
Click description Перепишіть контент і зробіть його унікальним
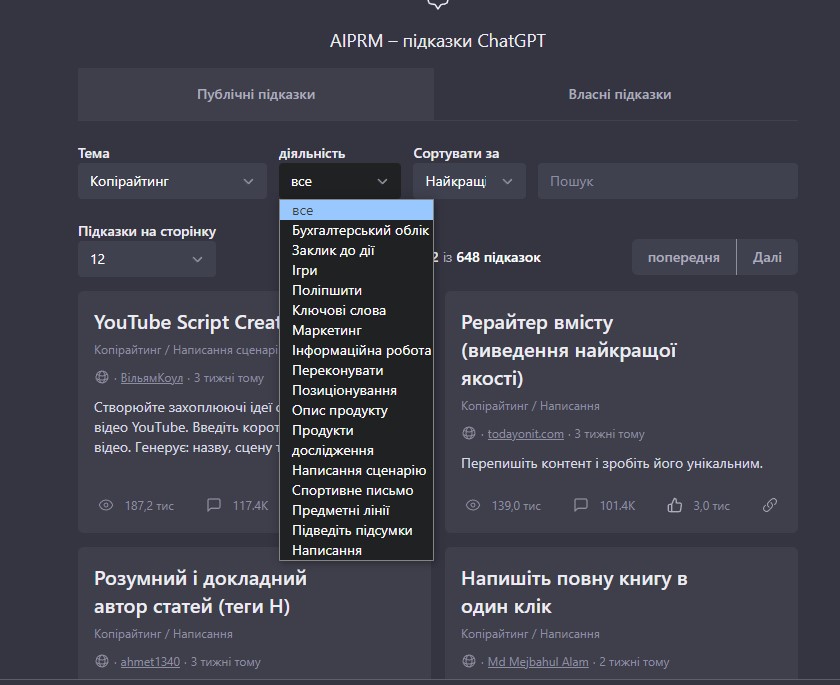612,463
